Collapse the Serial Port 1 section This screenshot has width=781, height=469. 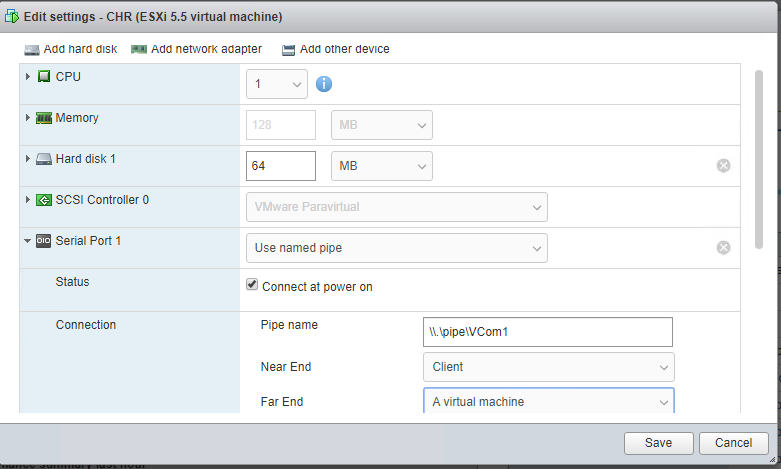28,241
